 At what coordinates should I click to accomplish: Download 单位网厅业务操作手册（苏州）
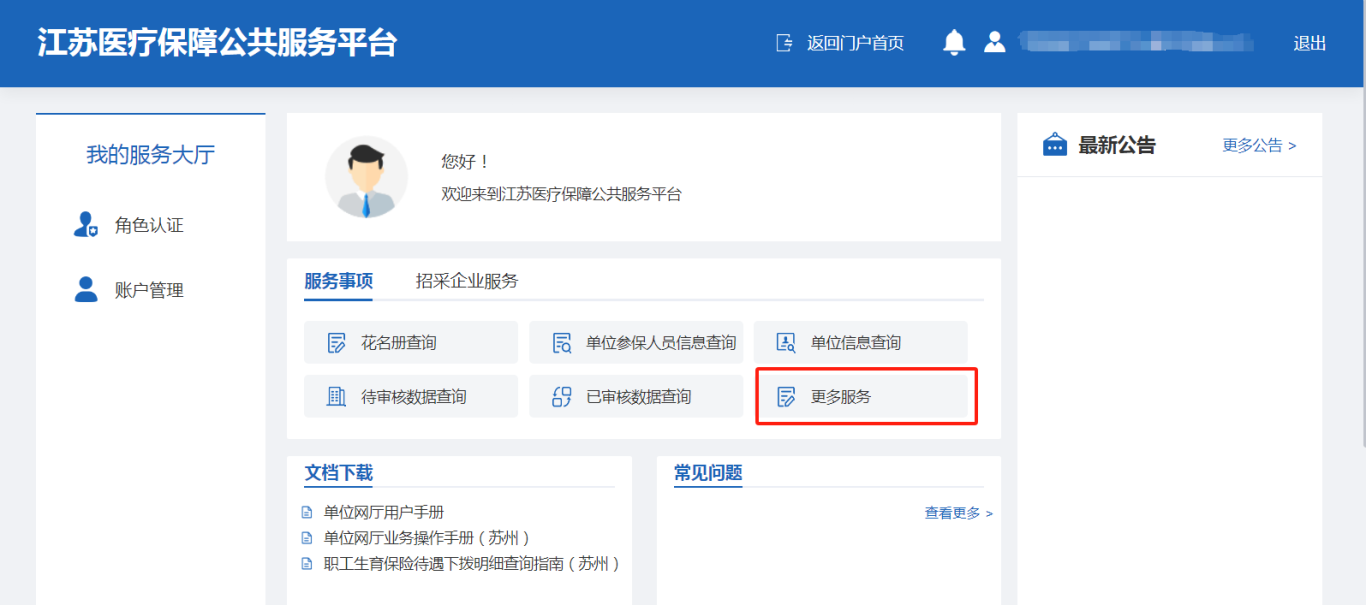(426, 538)
